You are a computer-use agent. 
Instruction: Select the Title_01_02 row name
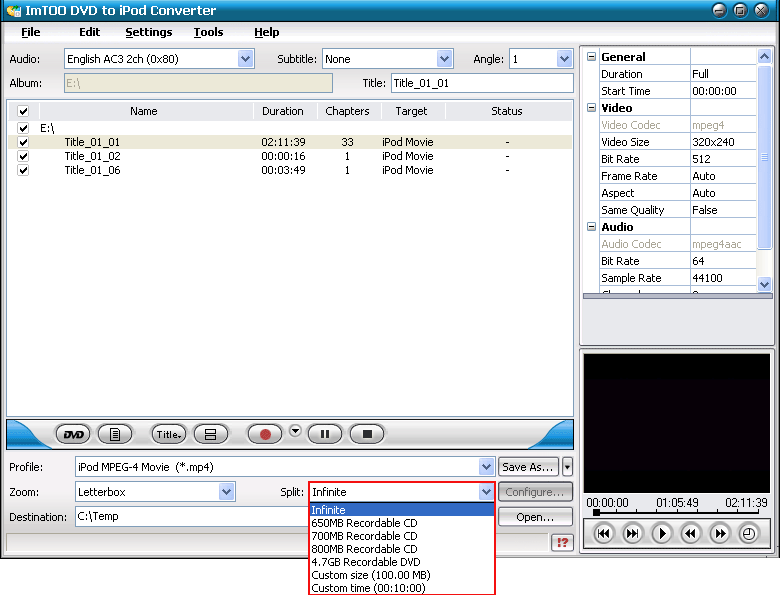[92, 156]
